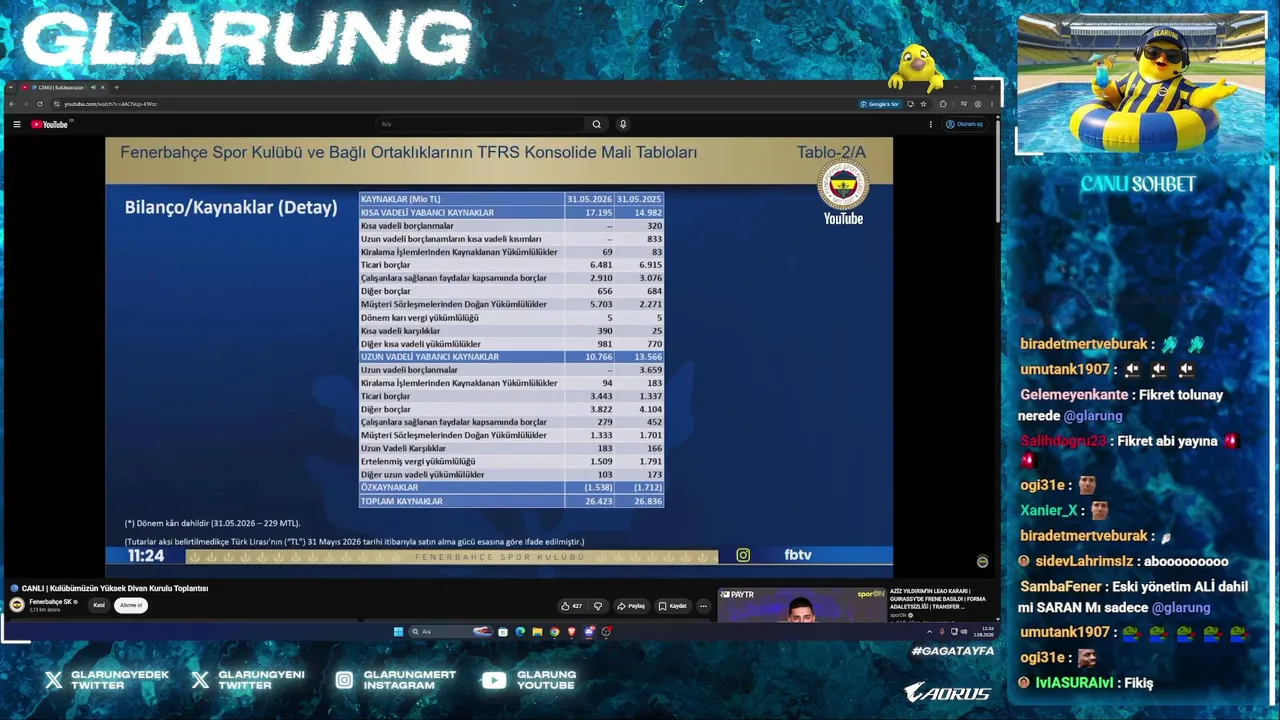Click the taskbar clock showing 11:24
The height and width of the screenshot is (720, 1280).
987,632
